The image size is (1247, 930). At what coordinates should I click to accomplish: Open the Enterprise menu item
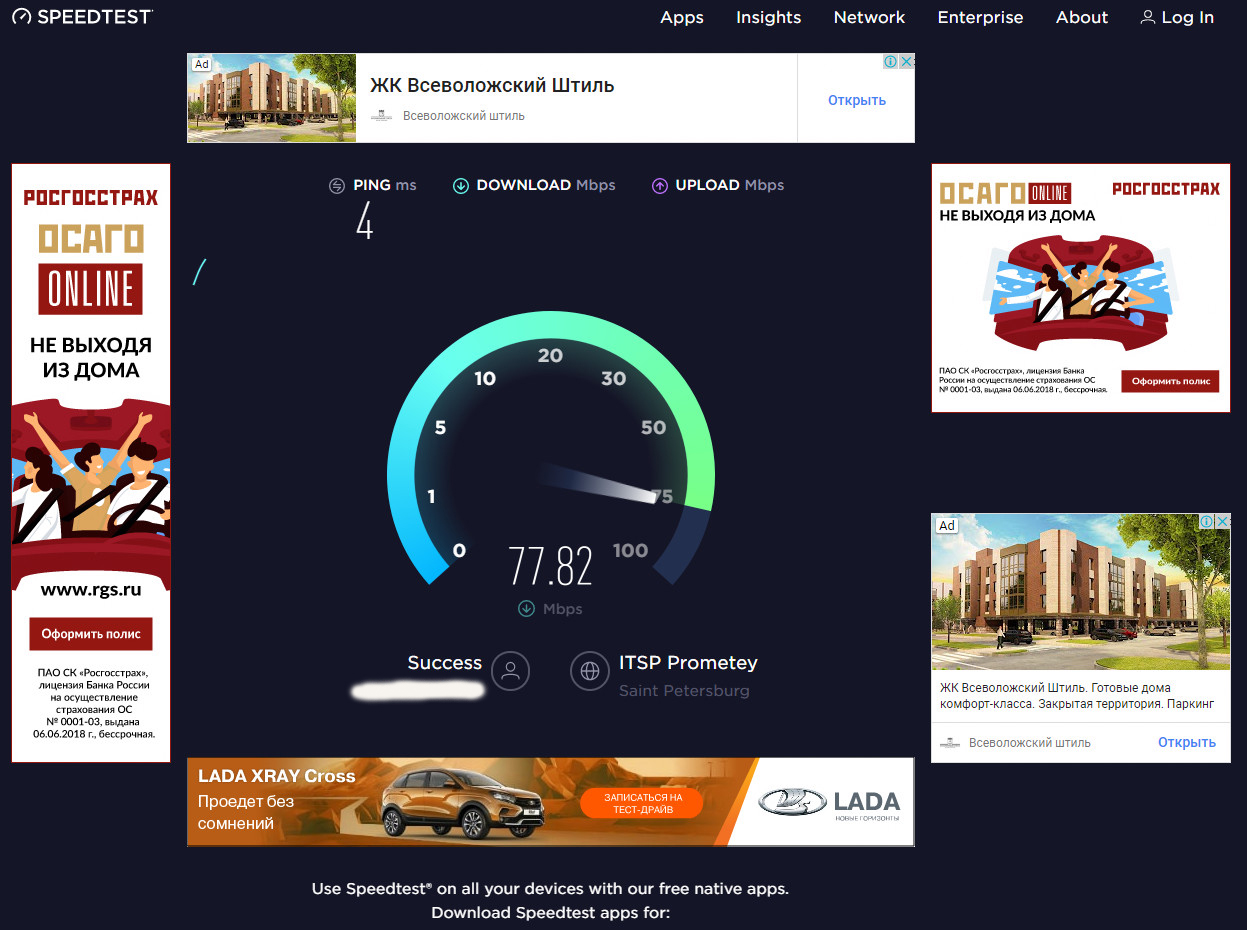980,17
